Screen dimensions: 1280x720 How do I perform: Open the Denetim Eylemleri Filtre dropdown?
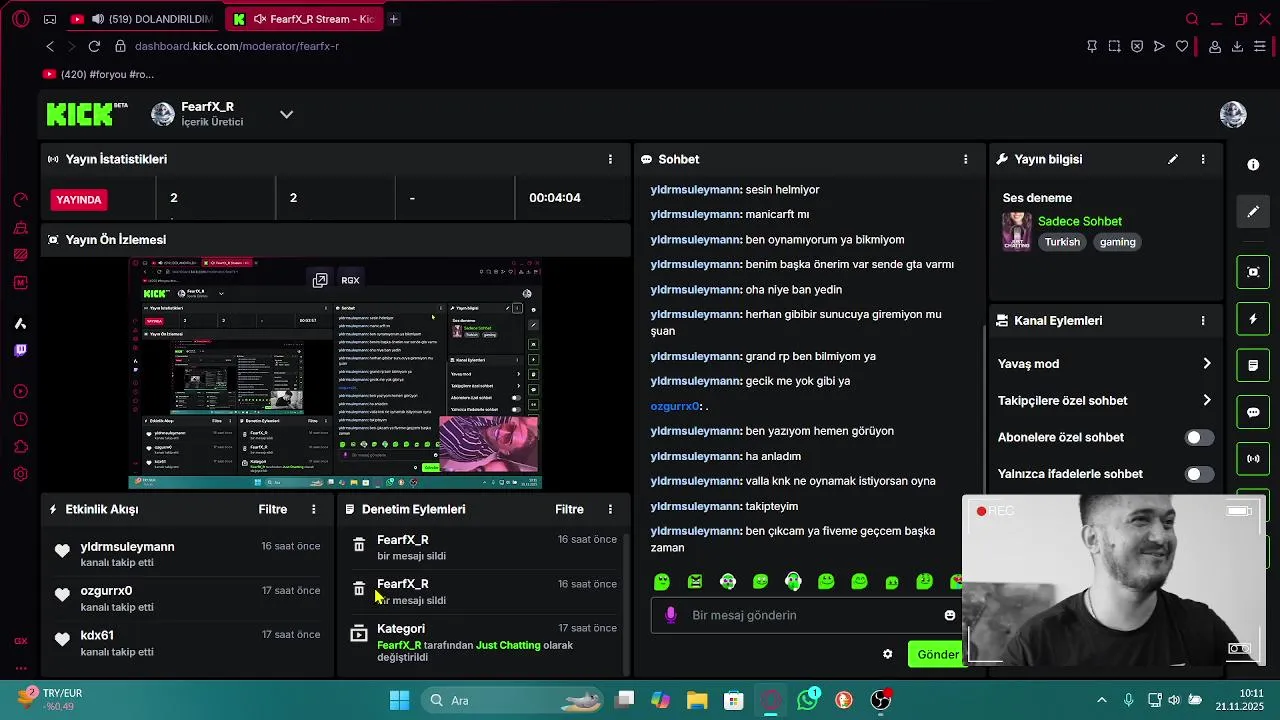(569, 509)
